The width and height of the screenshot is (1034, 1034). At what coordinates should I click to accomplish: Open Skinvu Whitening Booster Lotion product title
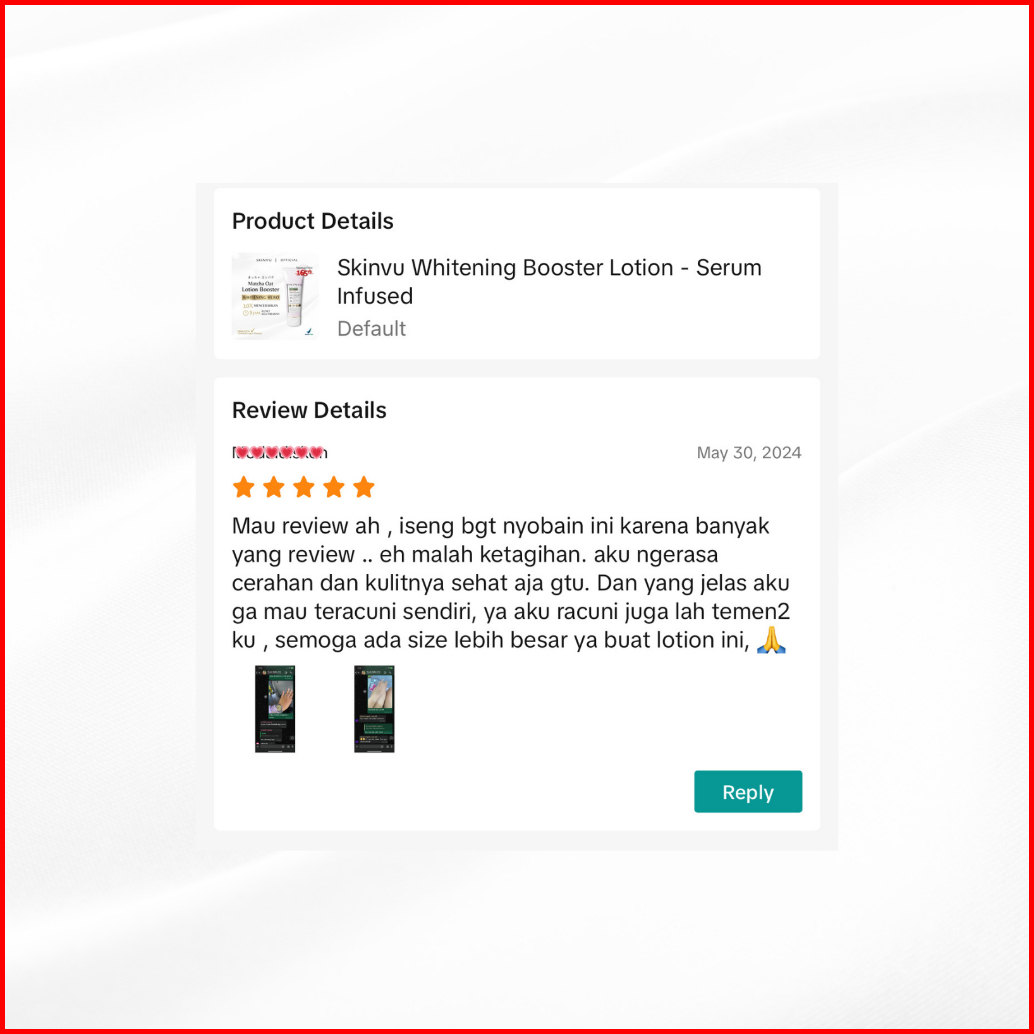click(x=549, y=282)
